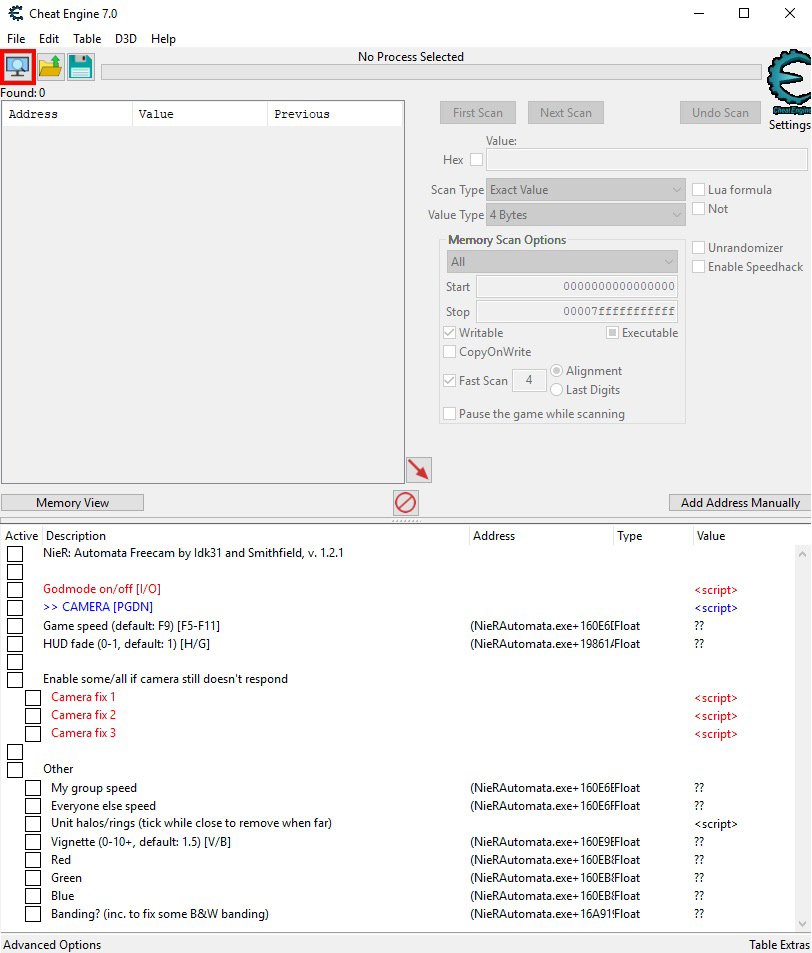Viewport: 812px width, 953px height.
Task: Click the Undo Scan button
Action: click(x=720, y=112)
